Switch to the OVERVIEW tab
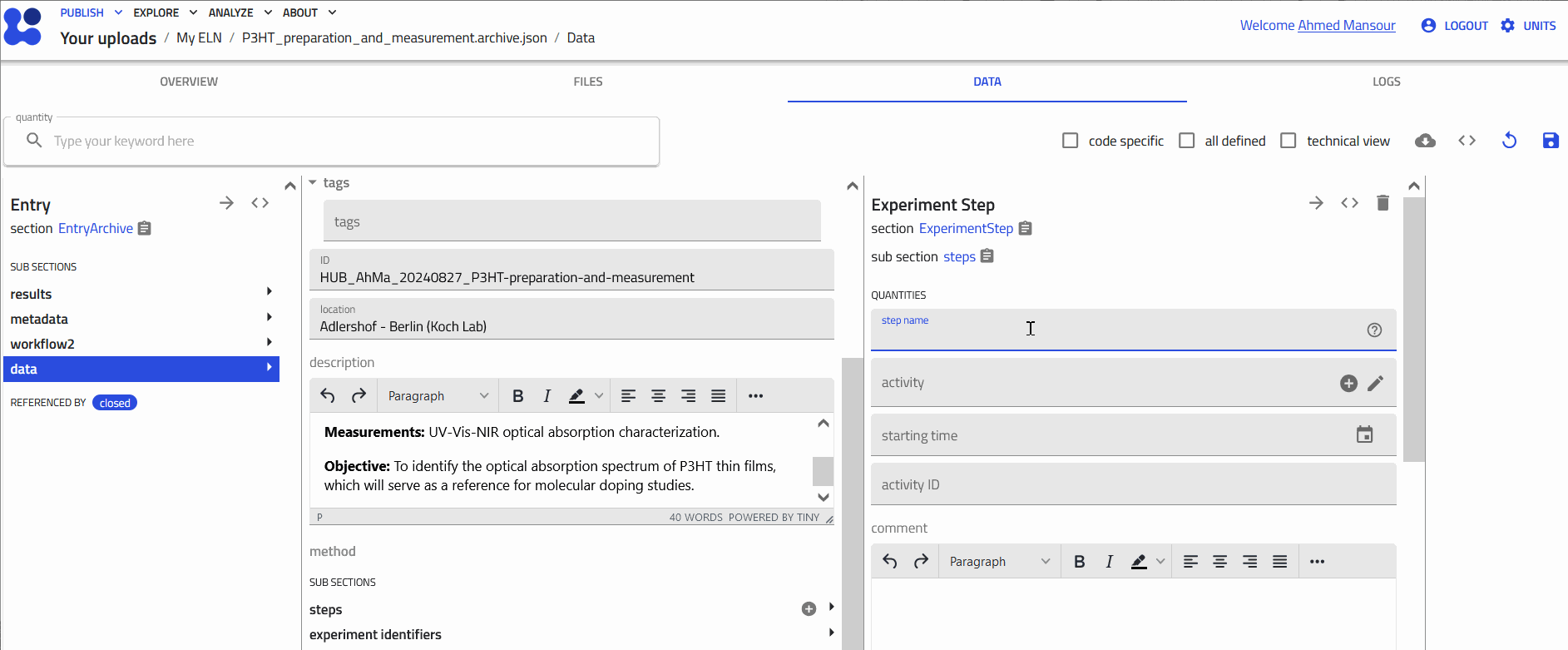 (x=189, y=82)
